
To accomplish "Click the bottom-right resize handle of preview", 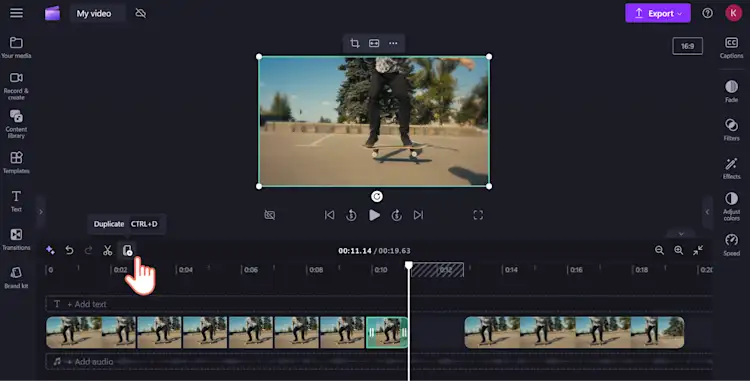I will click(489, 186).
